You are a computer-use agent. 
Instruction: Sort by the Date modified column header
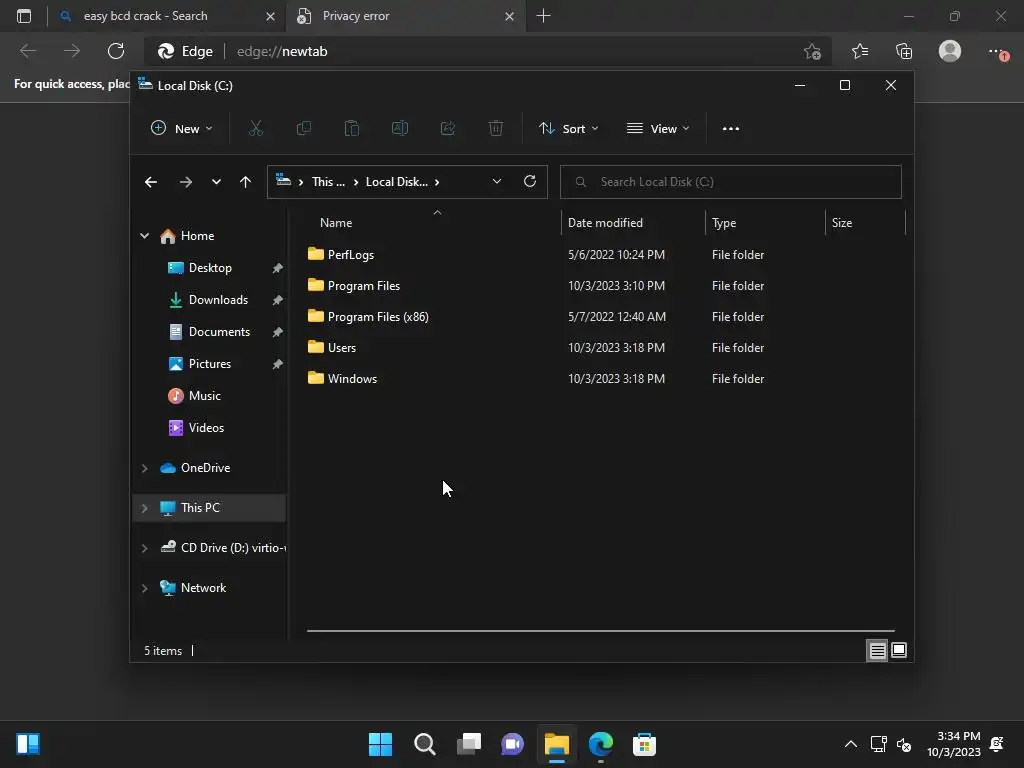(x=633, y=223)
